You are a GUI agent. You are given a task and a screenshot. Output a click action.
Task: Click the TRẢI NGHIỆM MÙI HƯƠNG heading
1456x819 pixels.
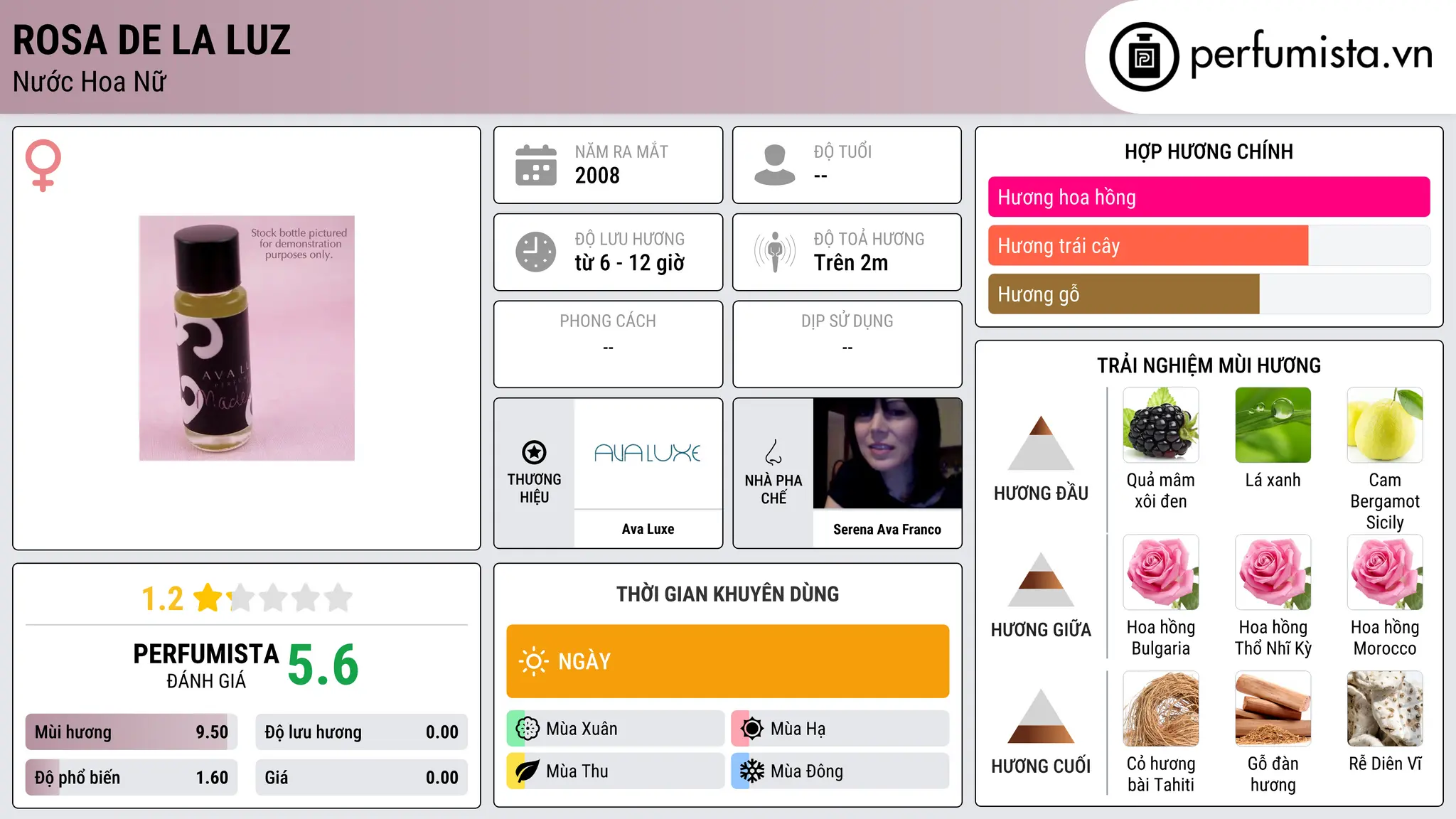pos(1209,365)
